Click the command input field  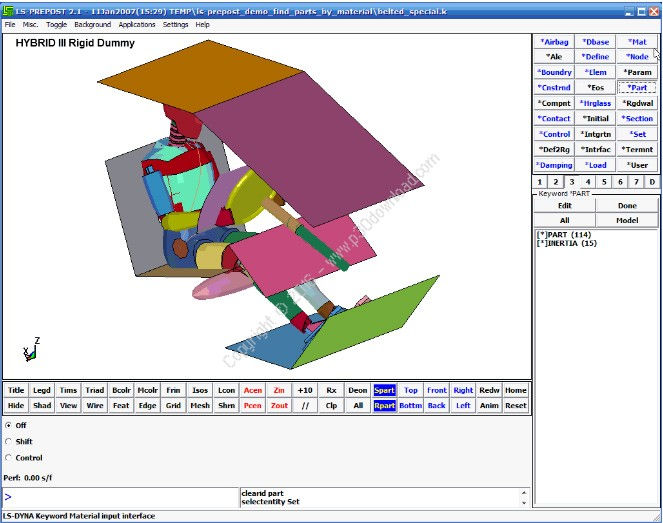click(x=121, y=497)
